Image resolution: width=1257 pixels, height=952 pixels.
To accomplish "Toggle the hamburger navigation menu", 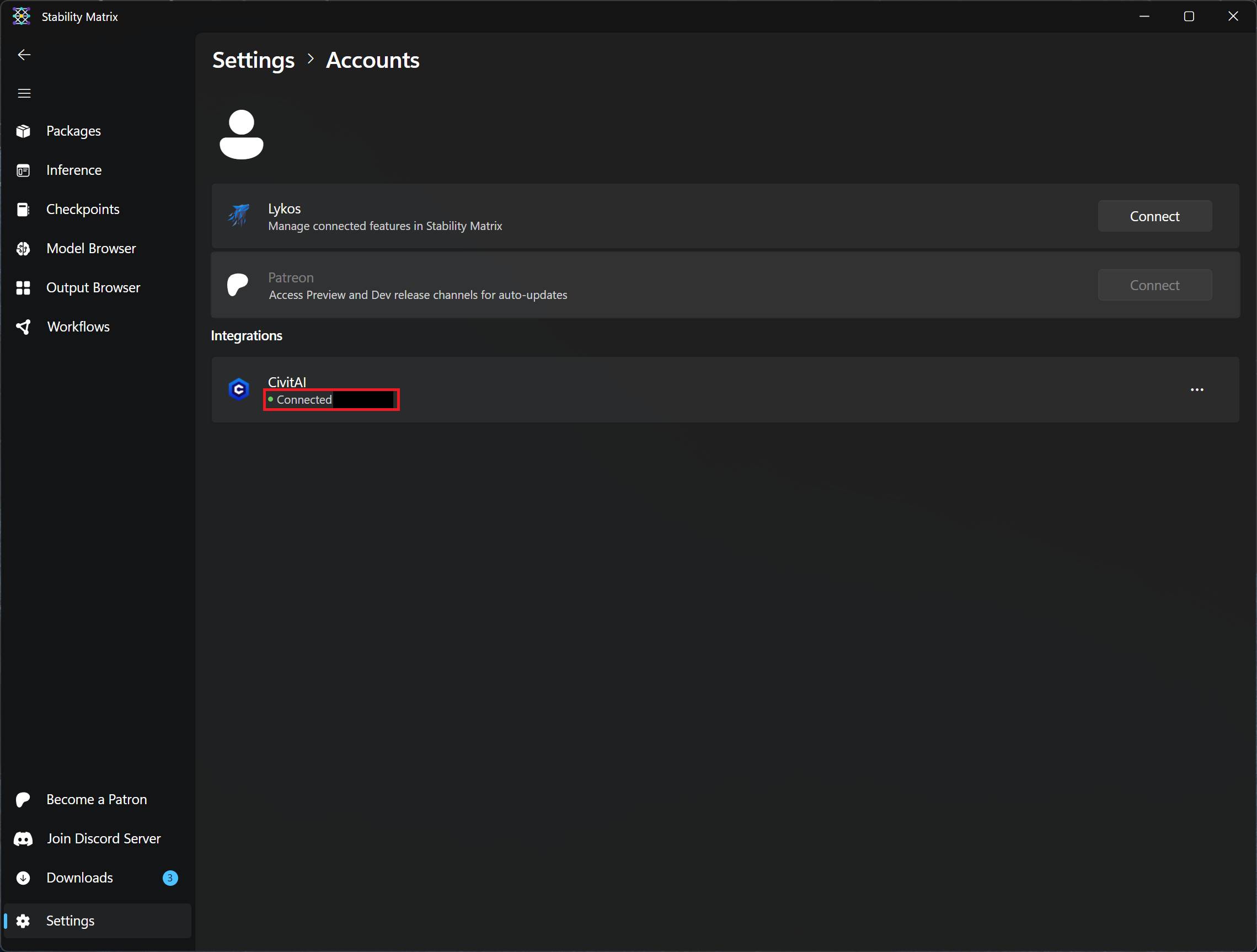I will [x=24, y=93].
